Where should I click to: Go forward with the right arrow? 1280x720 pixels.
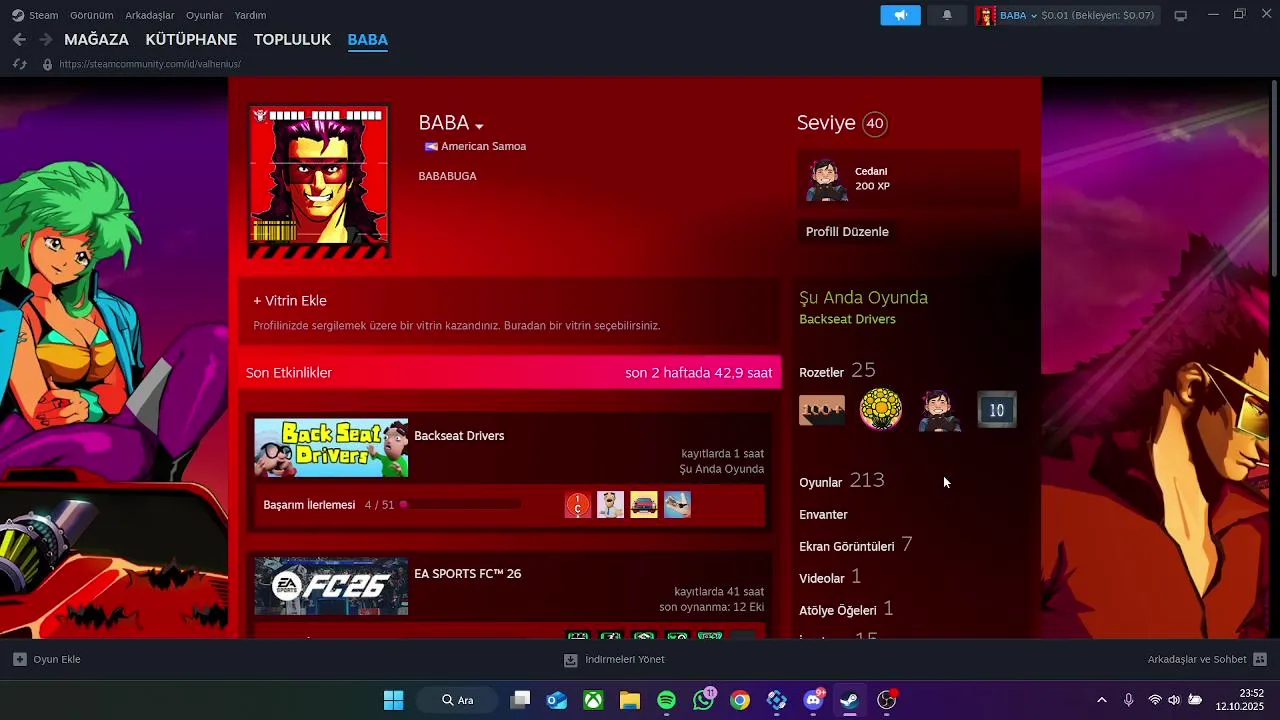coord(45,39)
